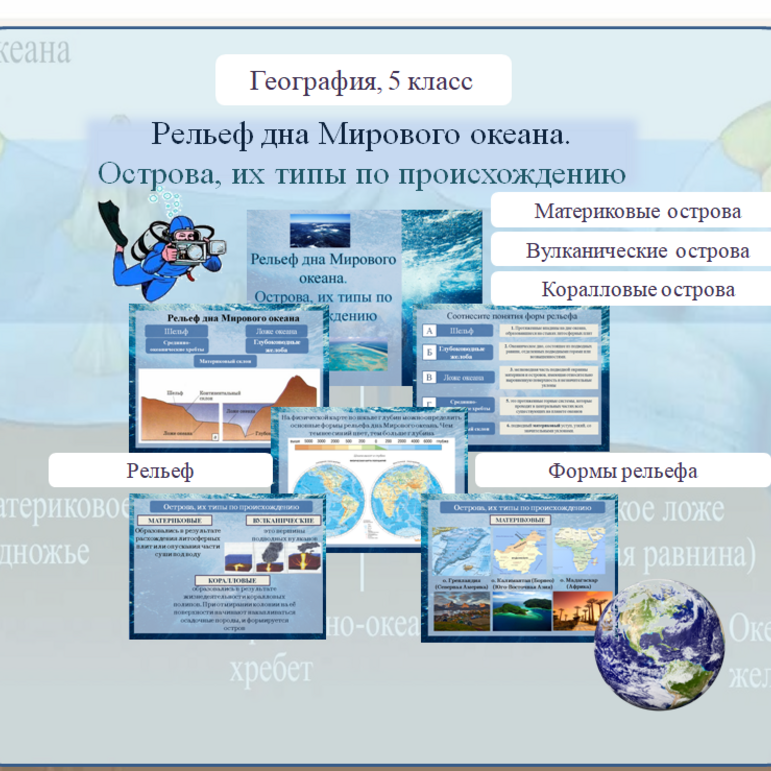This screenshot has width=771, height=771.
Task: Open the world hemispheres physical map slide
Action: tap(370, 500)
